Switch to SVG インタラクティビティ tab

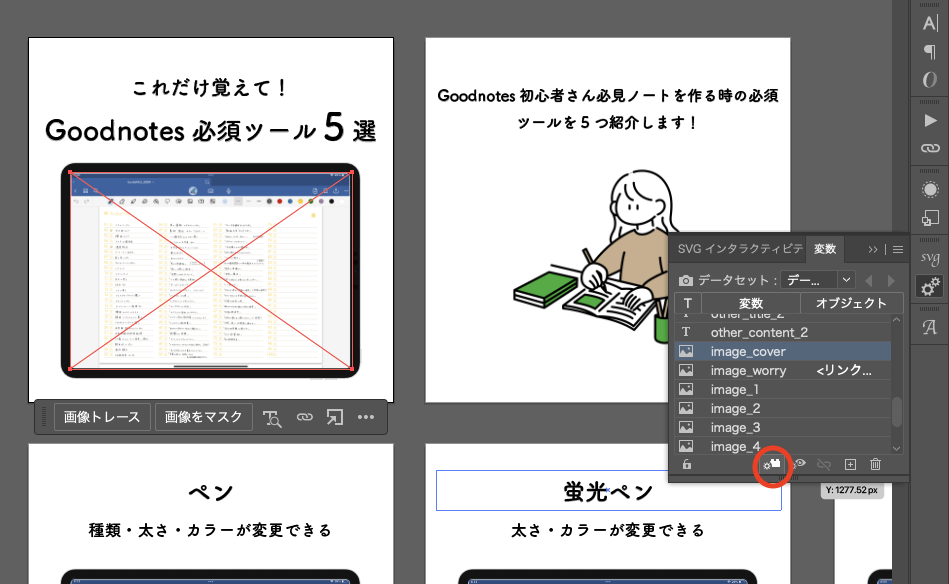(740, 249)
